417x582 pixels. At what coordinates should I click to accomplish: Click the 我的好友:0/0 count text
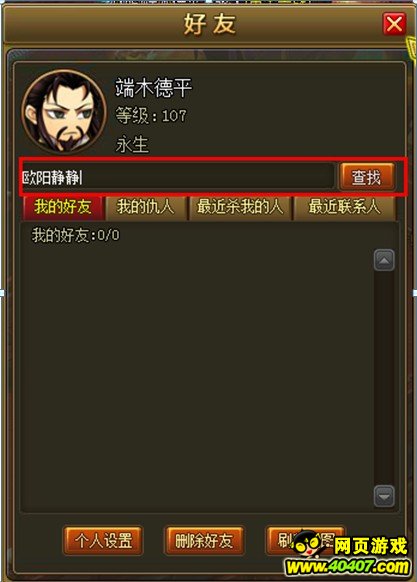click(76, 235)
